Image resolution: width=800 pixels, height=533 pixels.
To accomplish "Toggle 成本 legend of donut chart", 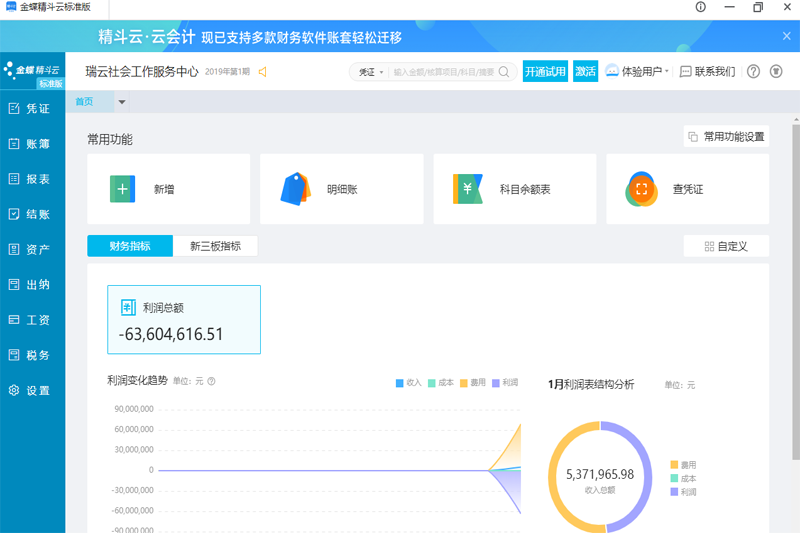I will [x=683, y=478].
